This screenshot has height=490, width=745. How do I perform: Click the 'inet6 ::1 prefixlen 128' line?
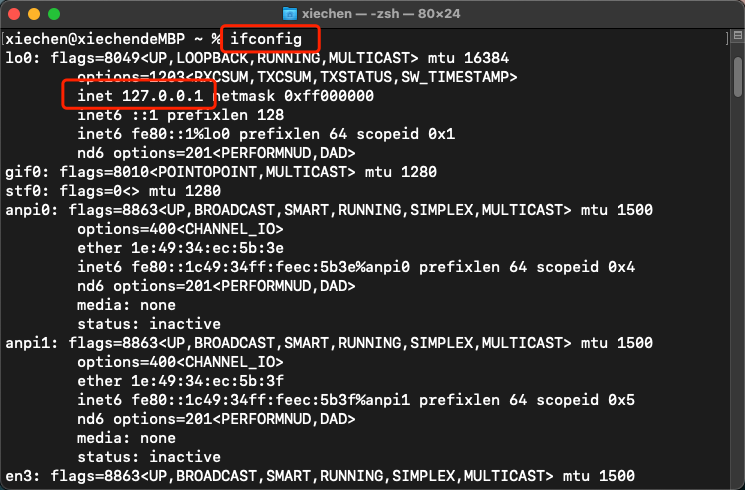click(181, 115)
